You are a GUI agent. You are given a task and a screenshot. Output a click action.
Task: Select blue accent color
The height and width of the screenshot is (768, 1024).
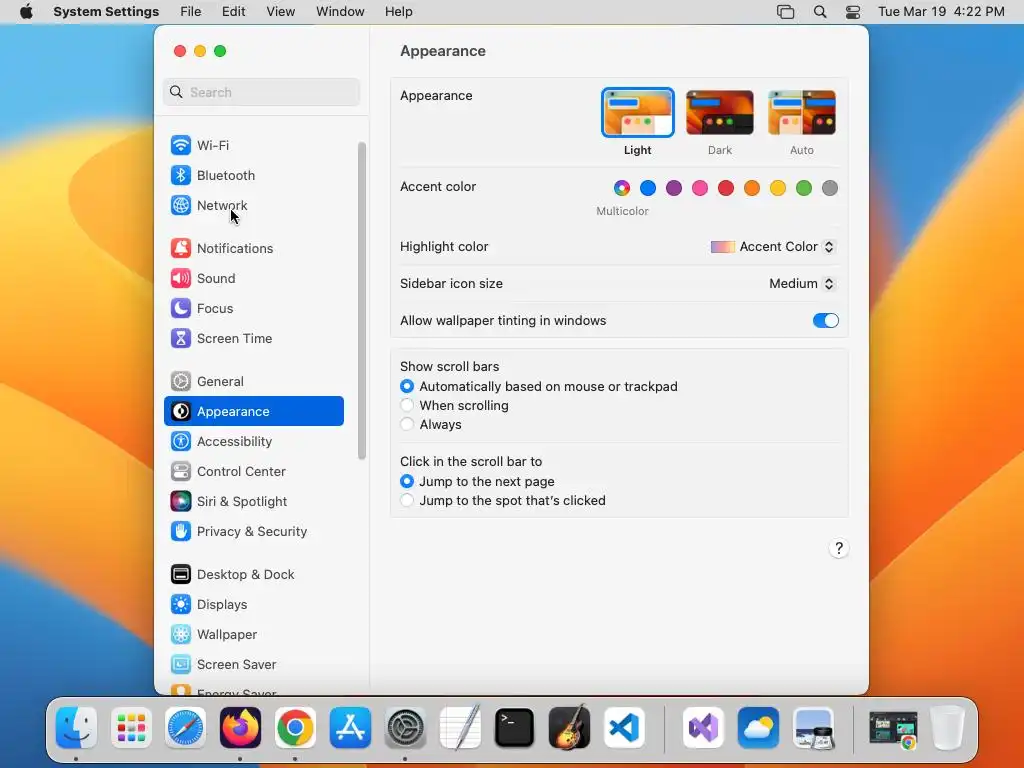[648, 188]
